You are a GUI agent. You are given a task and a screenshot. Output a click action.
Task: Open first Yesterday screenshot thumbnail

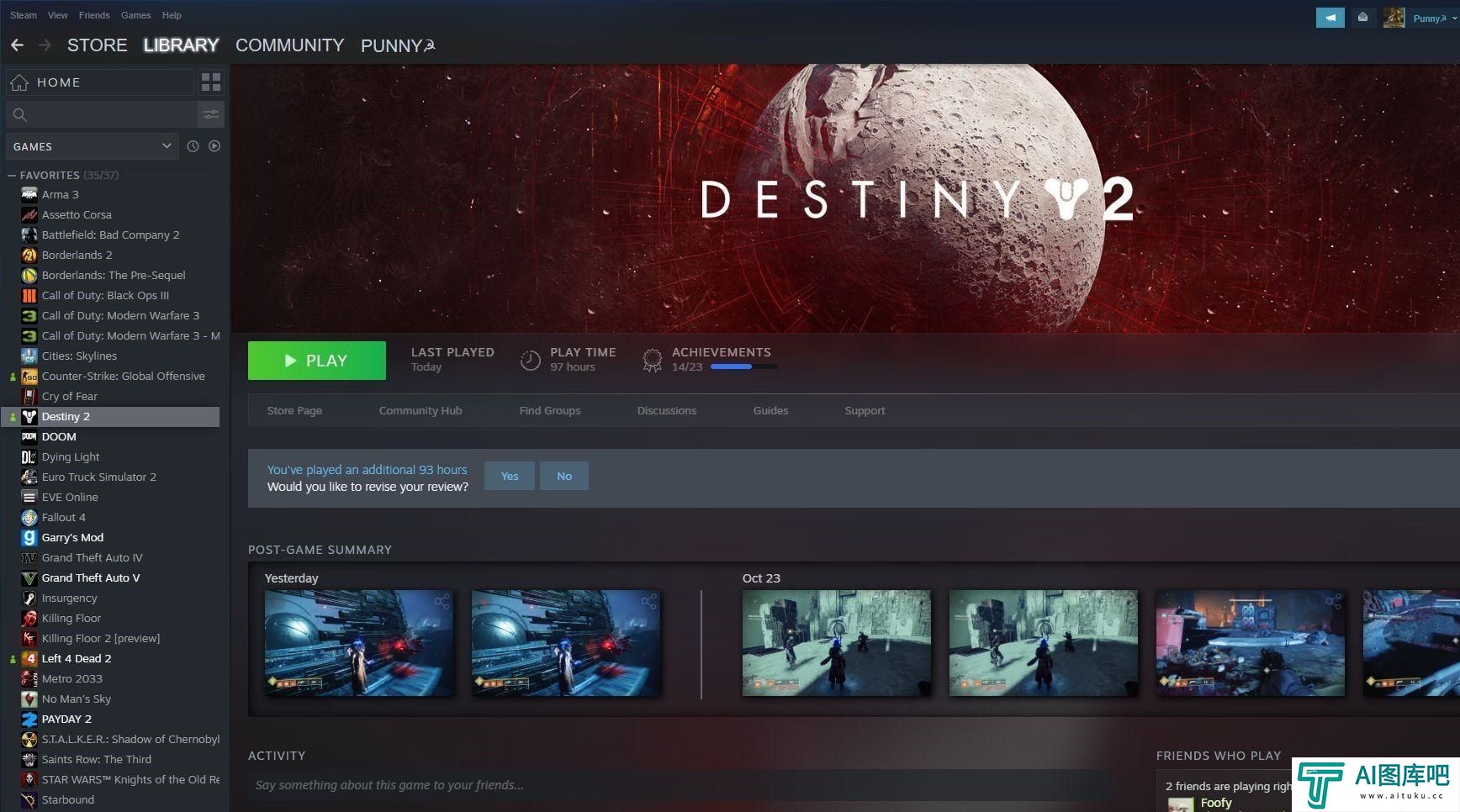click(359, 643)
